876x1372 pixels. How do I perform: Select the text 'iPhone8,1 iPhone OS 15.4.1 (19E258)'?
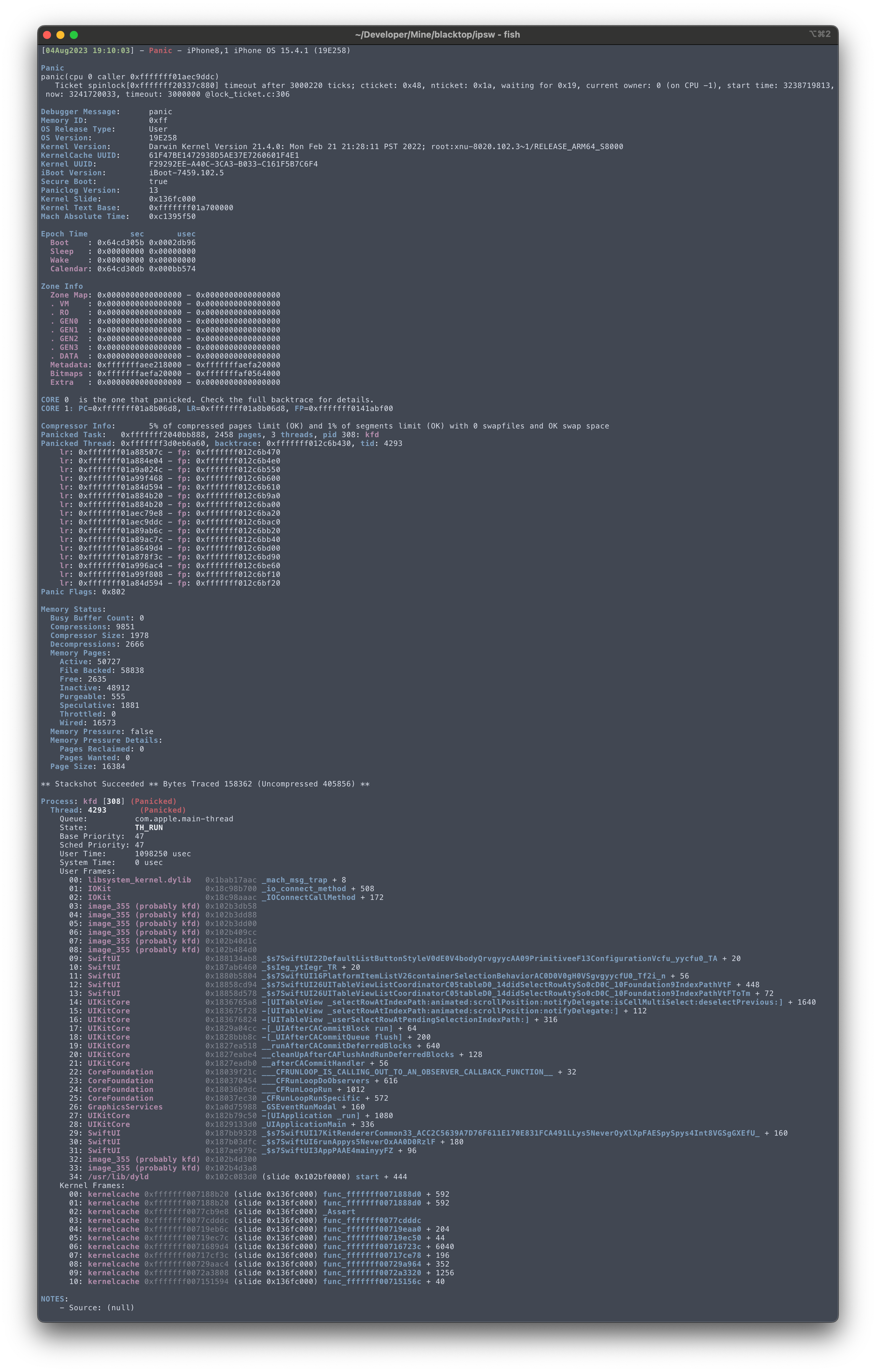[269, 51]
